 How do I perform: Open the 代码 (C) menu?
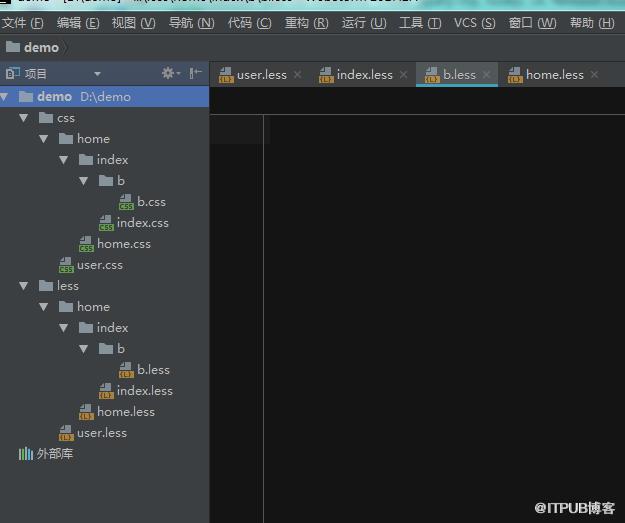point(250,23)
